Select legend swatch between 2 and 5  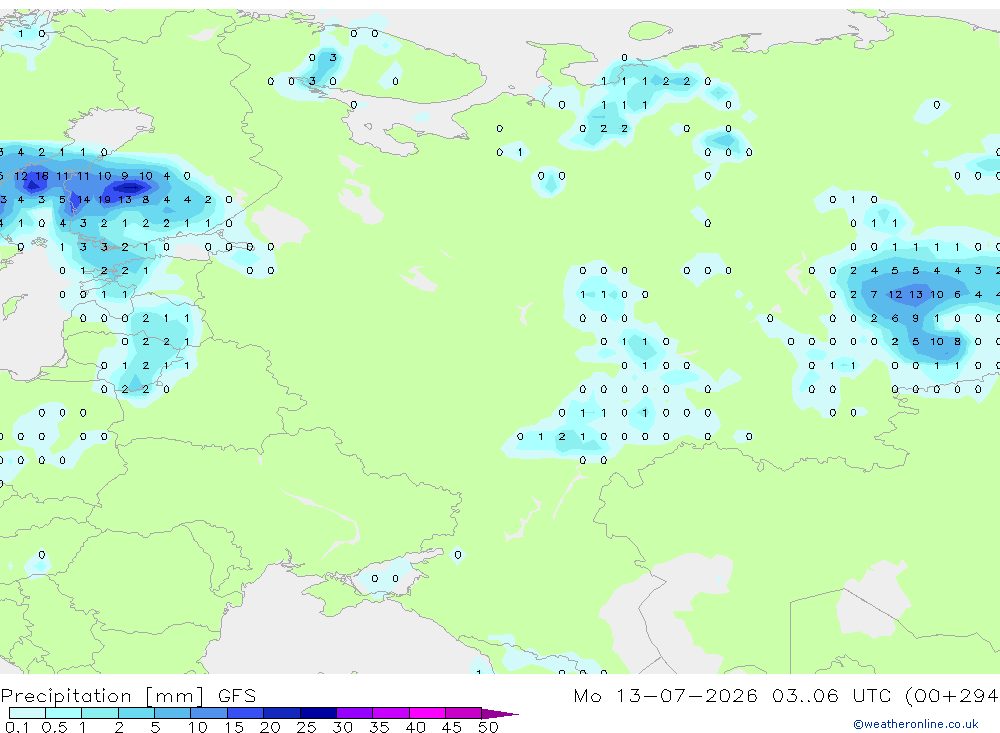point(136,713)
